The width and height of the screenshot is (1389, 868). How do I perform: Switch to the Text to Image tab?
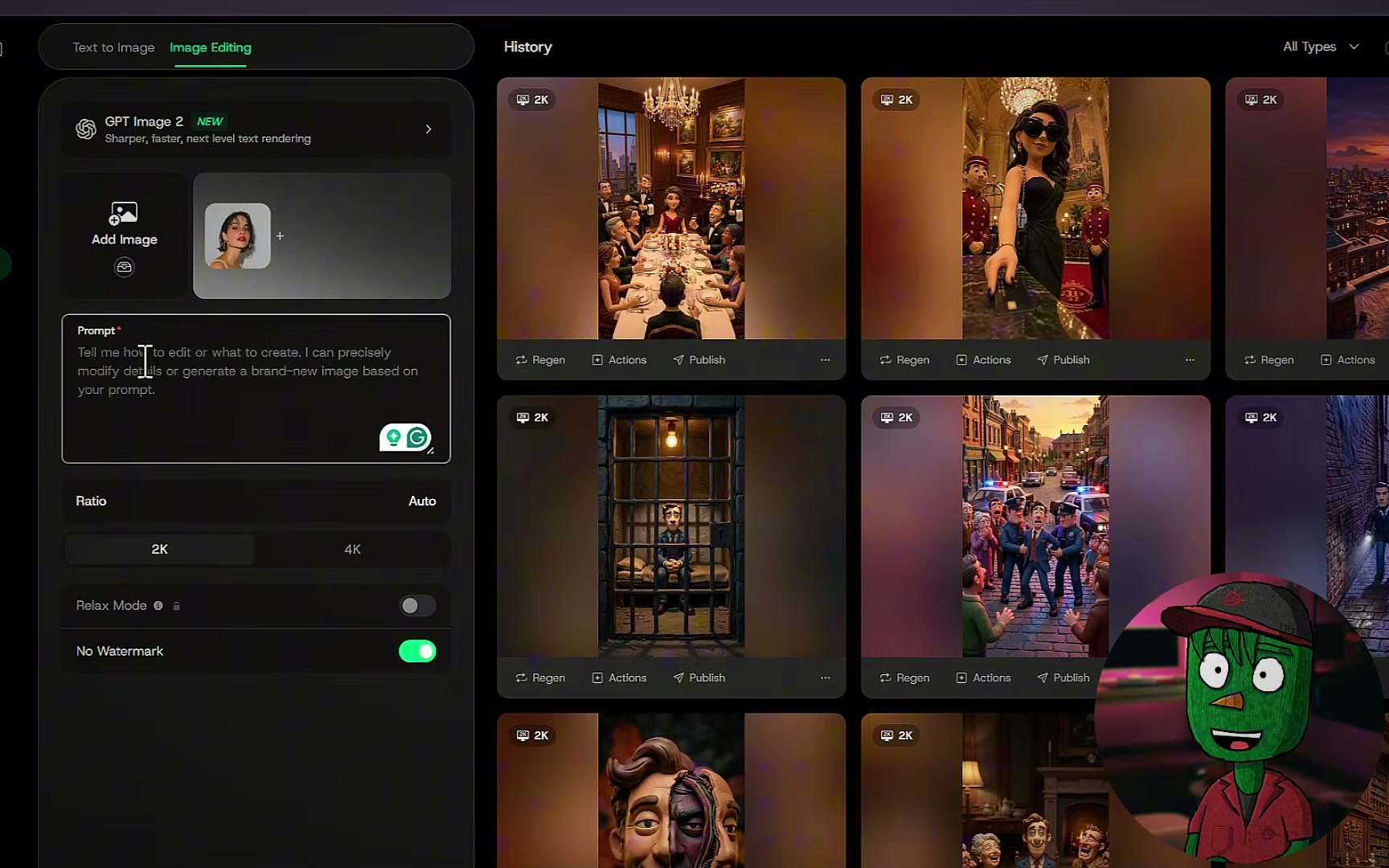(113, 47)
